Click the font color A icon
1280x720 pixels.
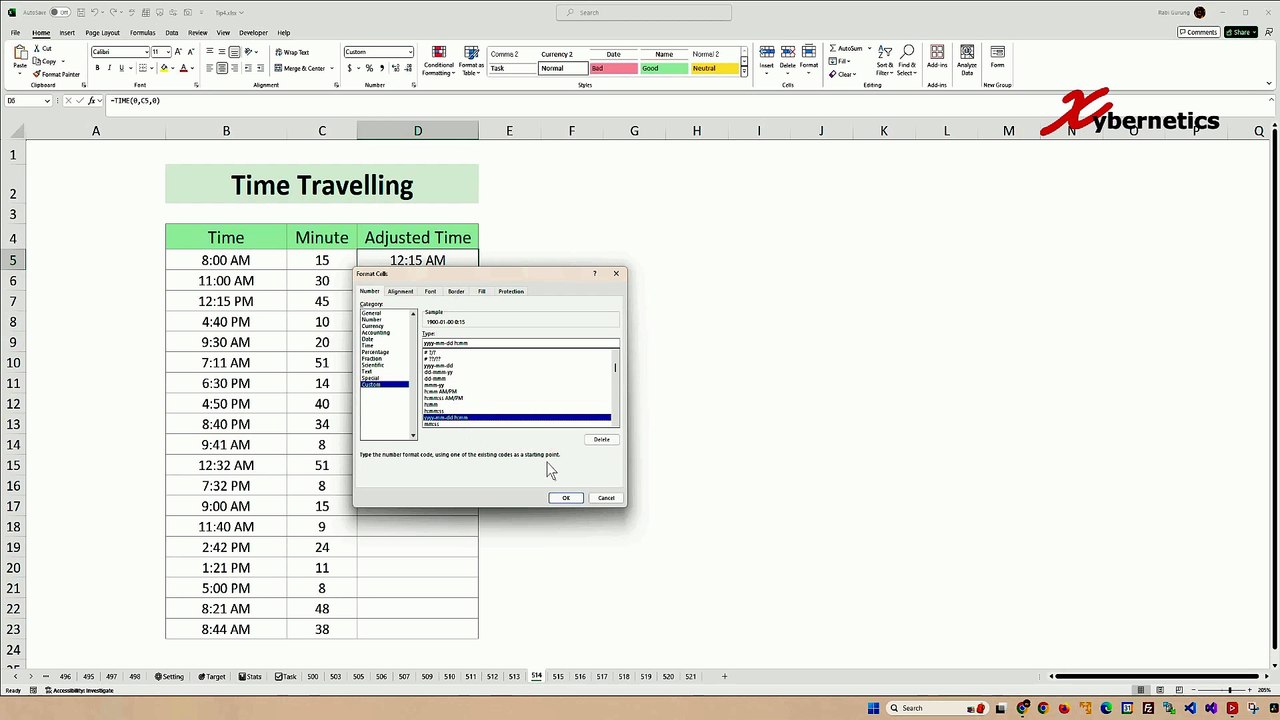(183, 68)
